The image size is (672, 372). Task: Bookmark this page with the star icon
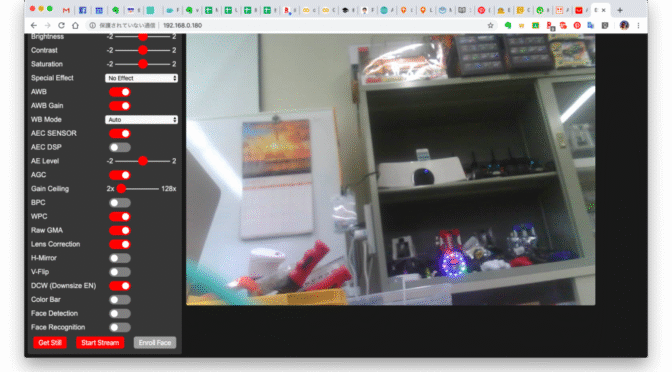point(490,26)
